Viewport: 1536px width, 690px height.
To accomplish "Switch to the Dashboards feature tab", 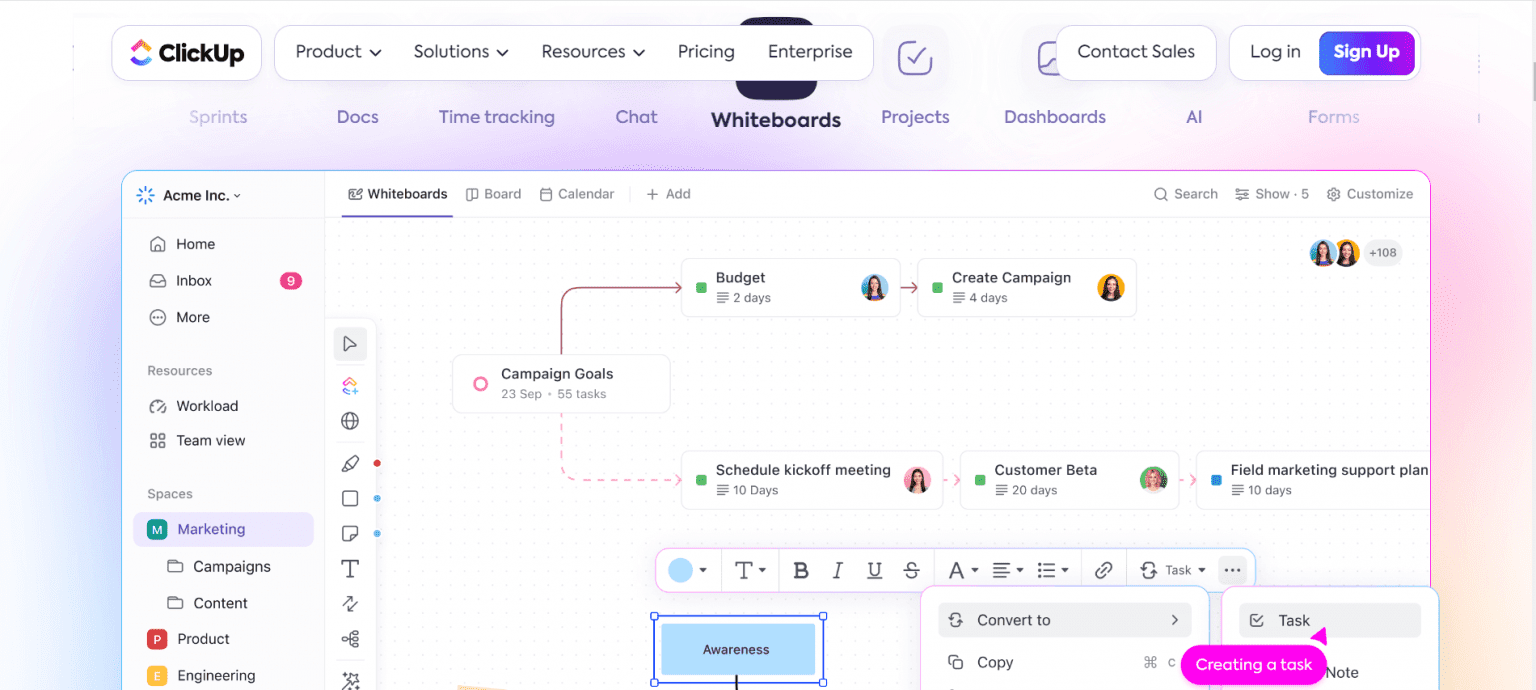I will 1055,117.
